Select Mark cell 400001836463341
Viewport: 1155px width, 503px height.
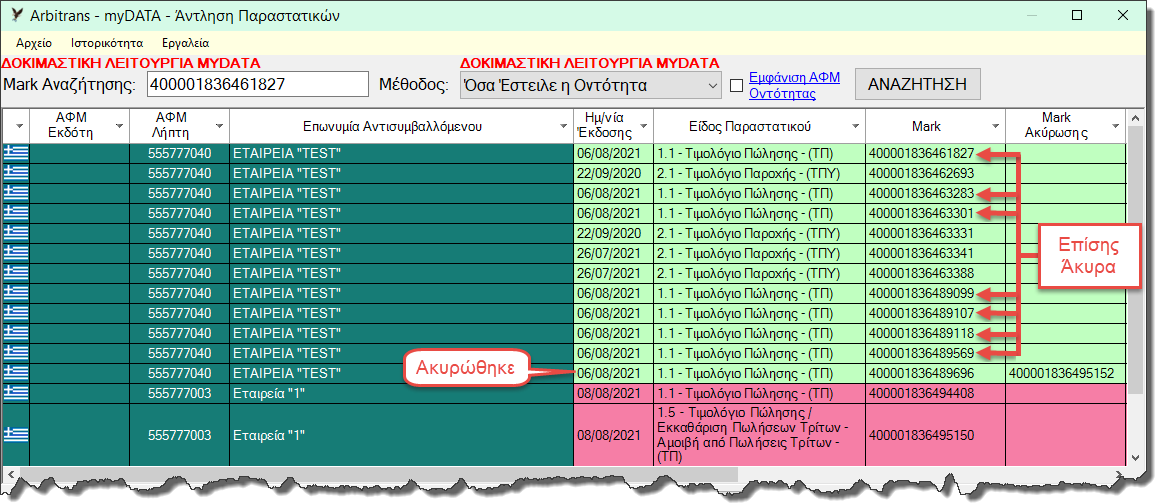pos(935,253)
